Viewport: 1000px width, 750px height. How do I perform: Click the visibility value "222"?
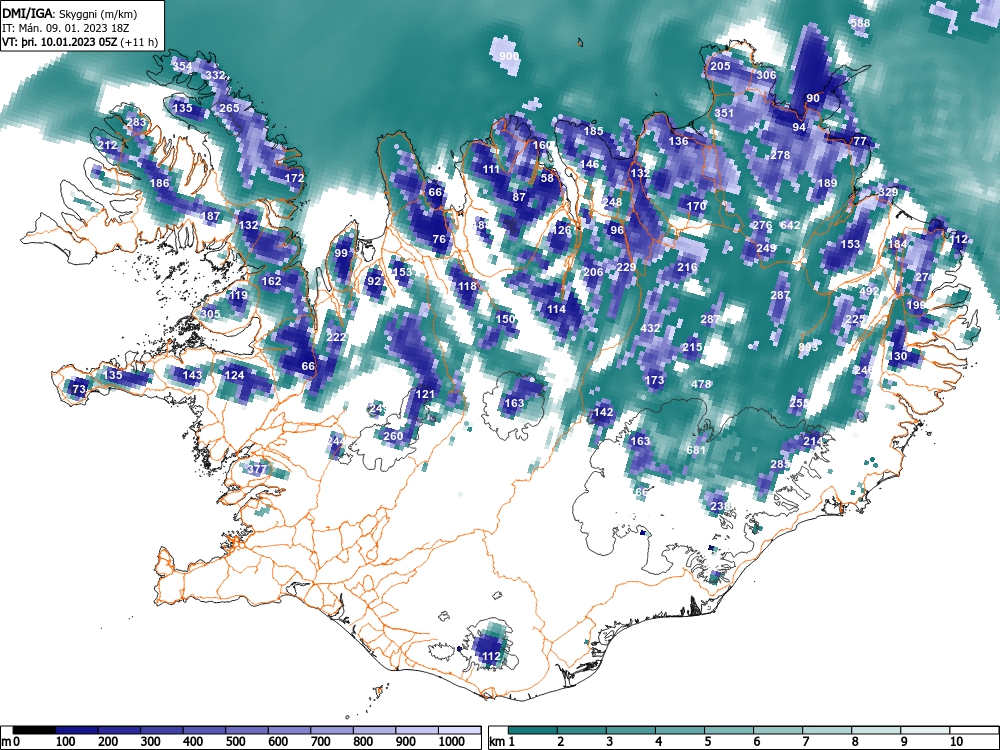pyautogui.click(x=336, y=337)
